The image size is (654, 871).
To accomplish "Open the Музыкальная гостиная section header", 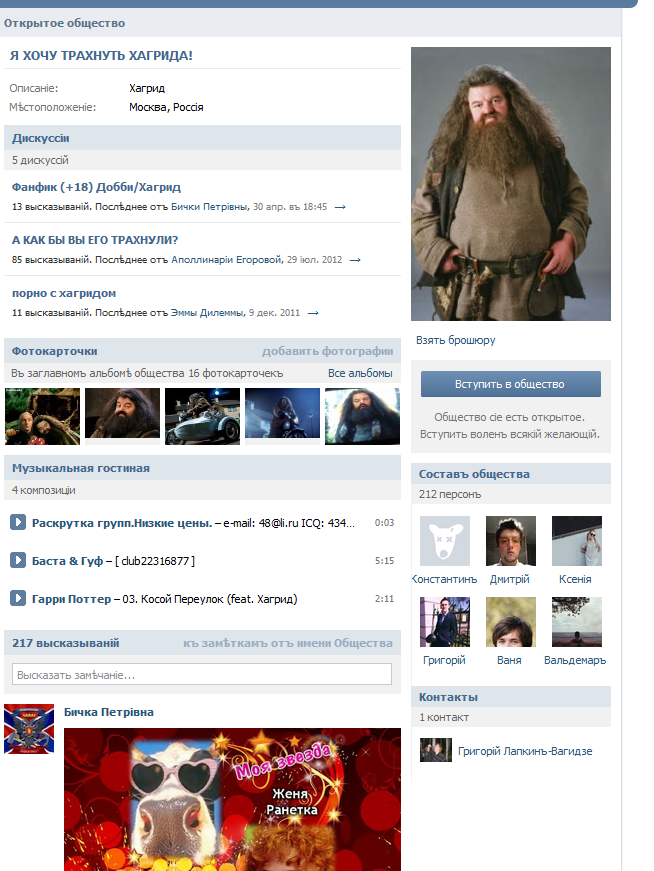I will coord(81,468).
